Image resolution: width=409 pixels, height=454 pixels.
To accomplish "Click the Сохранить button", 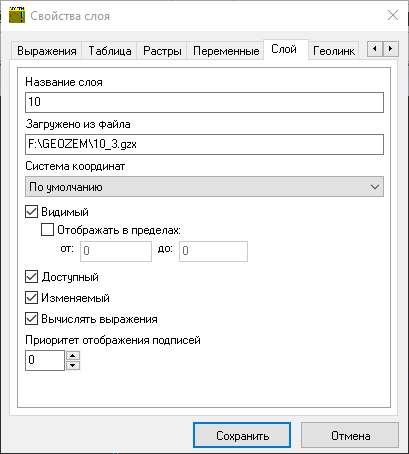I will point(242,435).
